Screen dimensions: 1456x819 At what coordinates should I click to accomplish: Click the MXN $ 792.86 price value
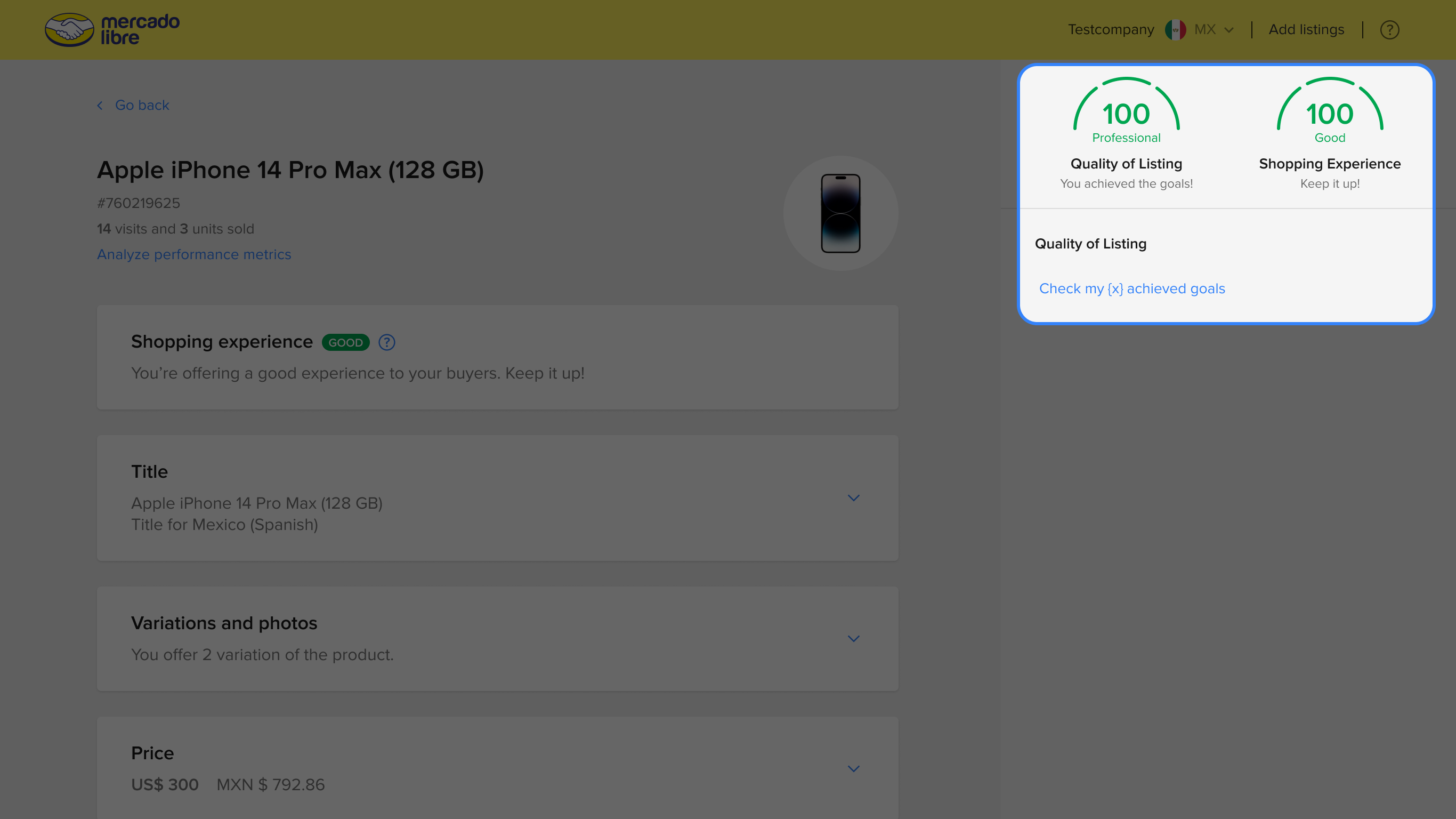(x=271, y=784)
